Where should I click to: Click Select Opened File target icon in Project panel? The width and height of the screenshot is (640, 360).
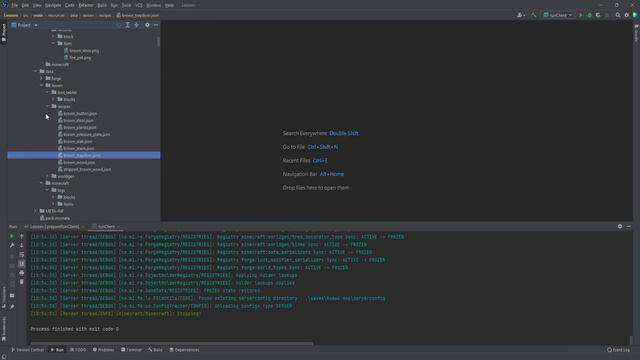coord(119,25)
